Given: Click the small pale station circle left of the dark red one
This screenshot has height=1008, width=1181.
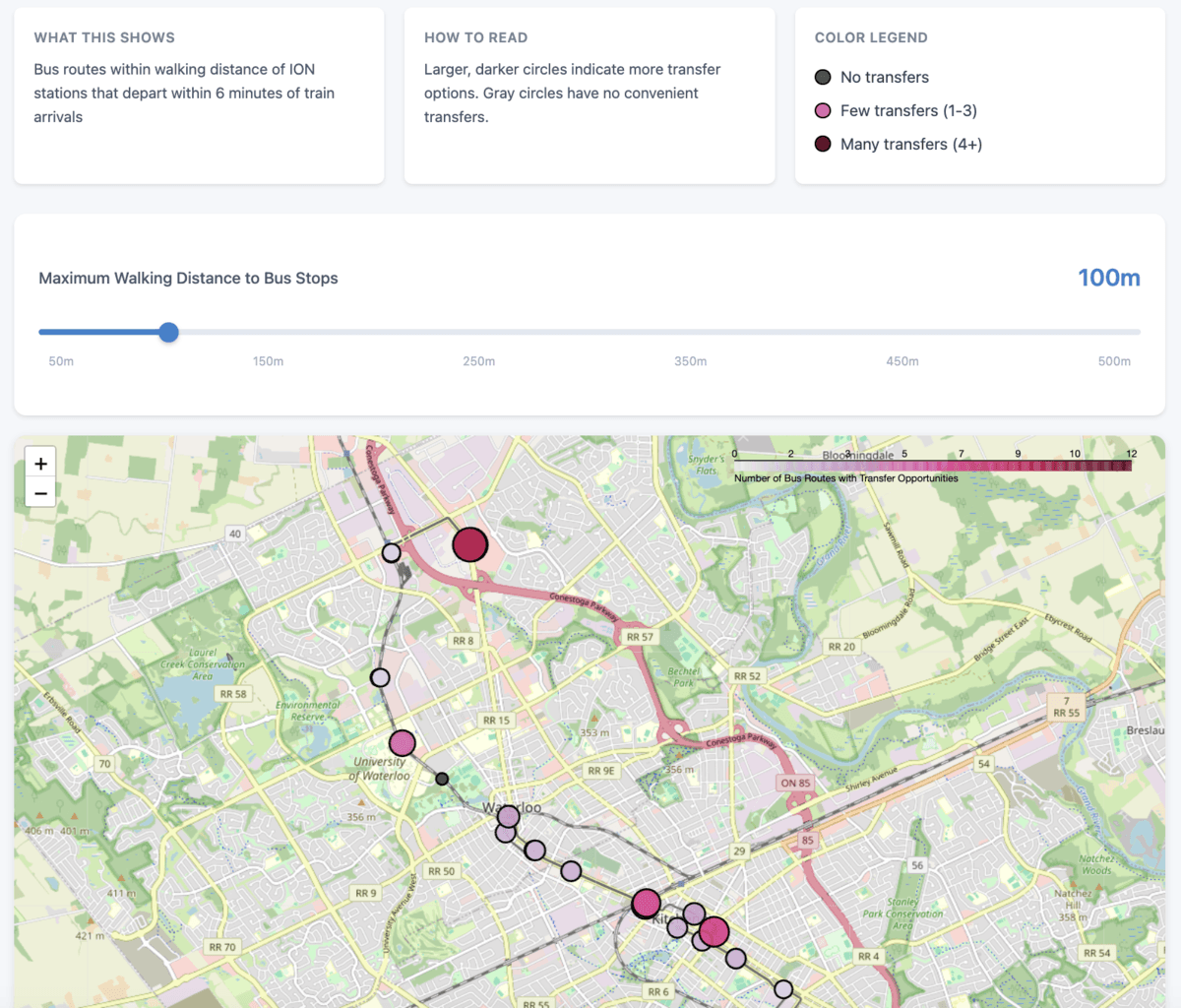Looking at the screenshot, I should [x=392, y=552].
